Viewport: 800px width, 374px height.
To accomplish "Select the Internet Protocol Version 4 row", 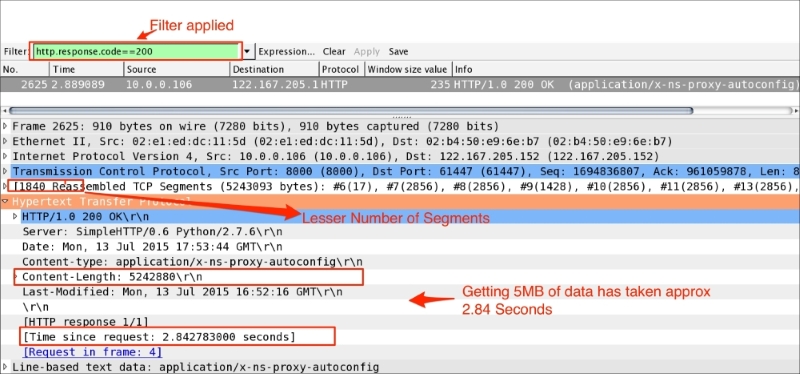I will point(335,156).
